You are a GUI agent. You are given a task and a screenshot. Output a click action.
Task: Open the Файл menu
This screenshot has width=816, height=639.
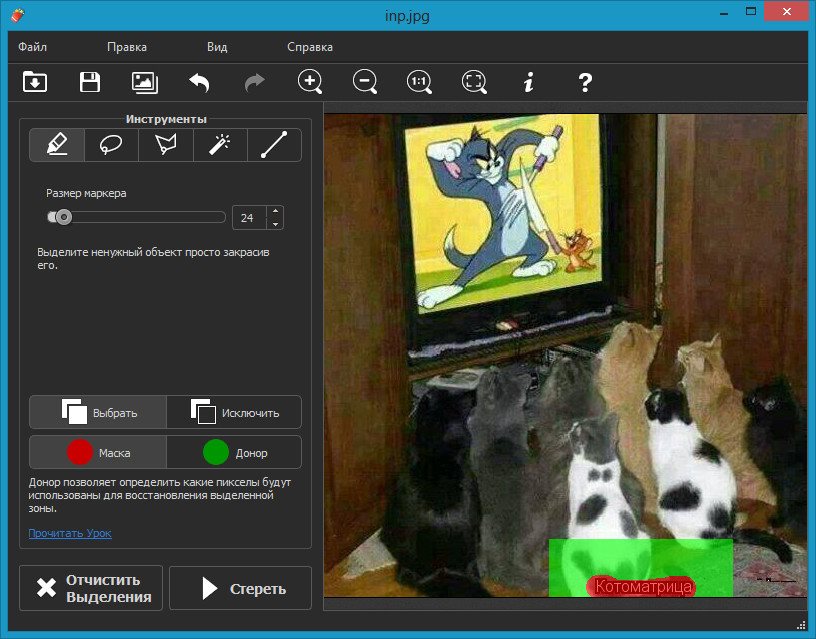32,47
